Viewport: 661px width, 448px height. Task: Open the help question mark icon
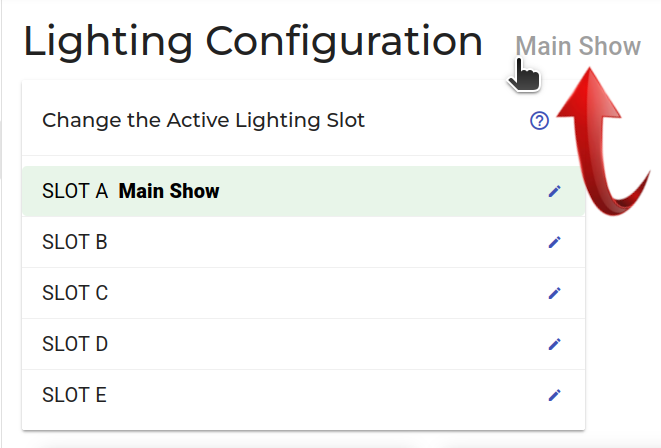click(540, 121)
